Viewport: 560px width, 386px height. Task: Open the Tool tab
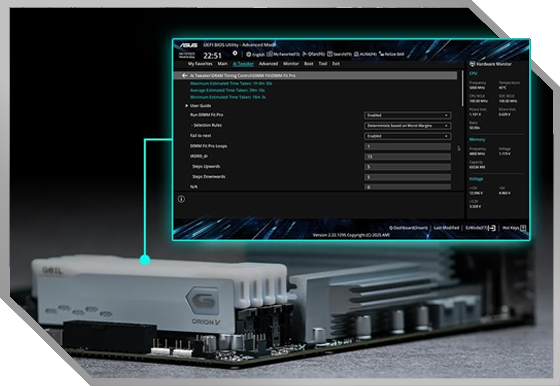pos(323,64)
